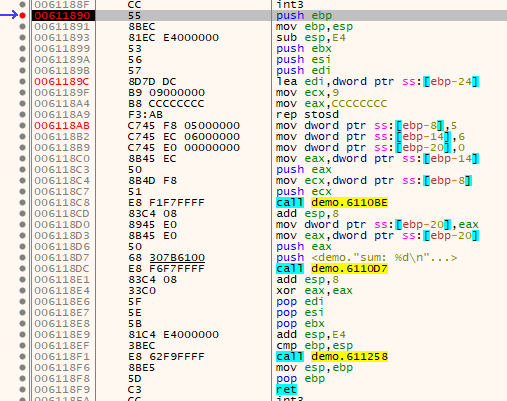
Task: Click the xor eax,eax instruction
Action: pos(314,290)
